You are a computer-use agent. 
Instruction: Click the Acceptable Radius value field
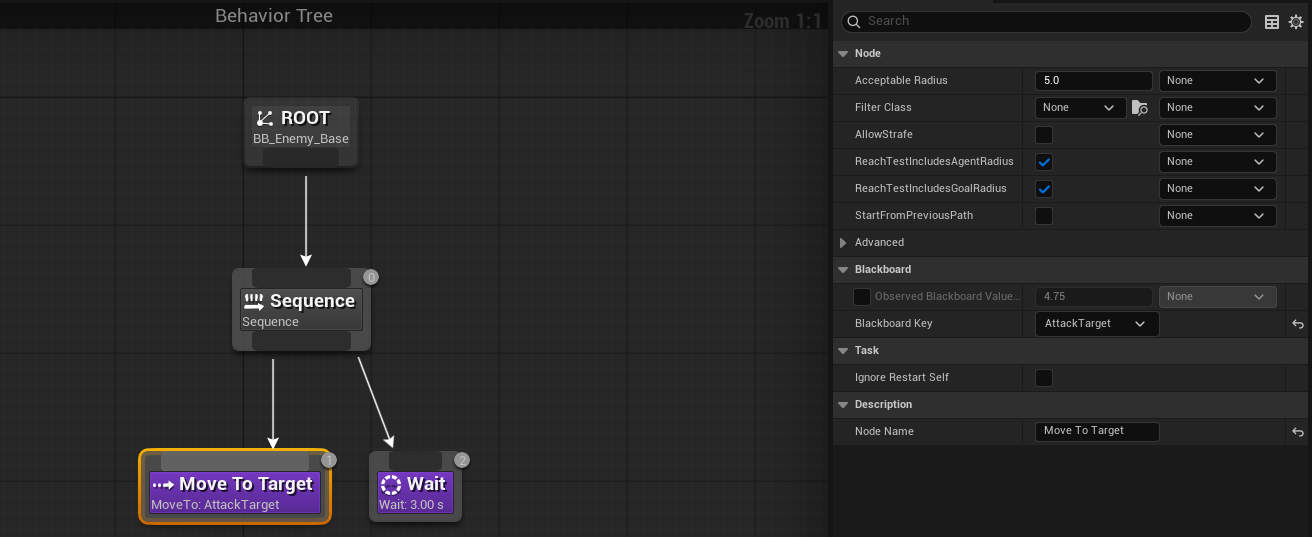click(1094, 80)
